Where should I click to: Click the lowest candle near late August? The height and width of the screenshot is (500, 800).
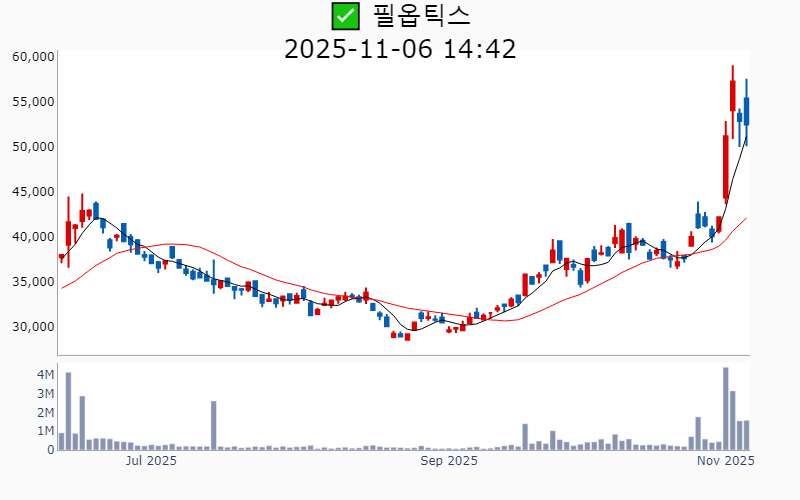pyautogui.click(x=407, y=337)
